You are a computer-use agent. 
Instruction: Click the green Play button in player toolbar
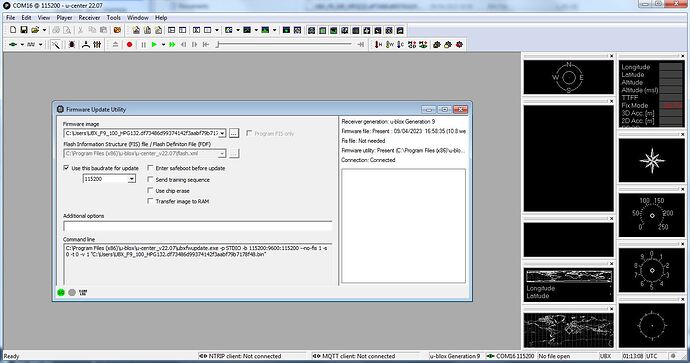point(154,44)
